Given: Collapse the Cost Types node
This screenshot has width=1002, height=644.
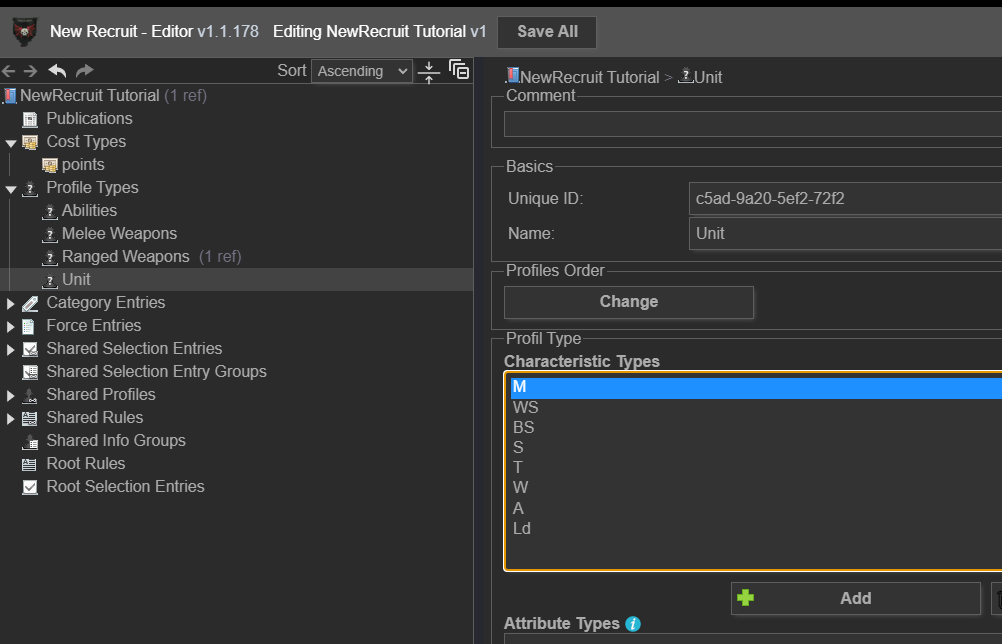Looking at the screenshot, I should (x=11, y=142).
